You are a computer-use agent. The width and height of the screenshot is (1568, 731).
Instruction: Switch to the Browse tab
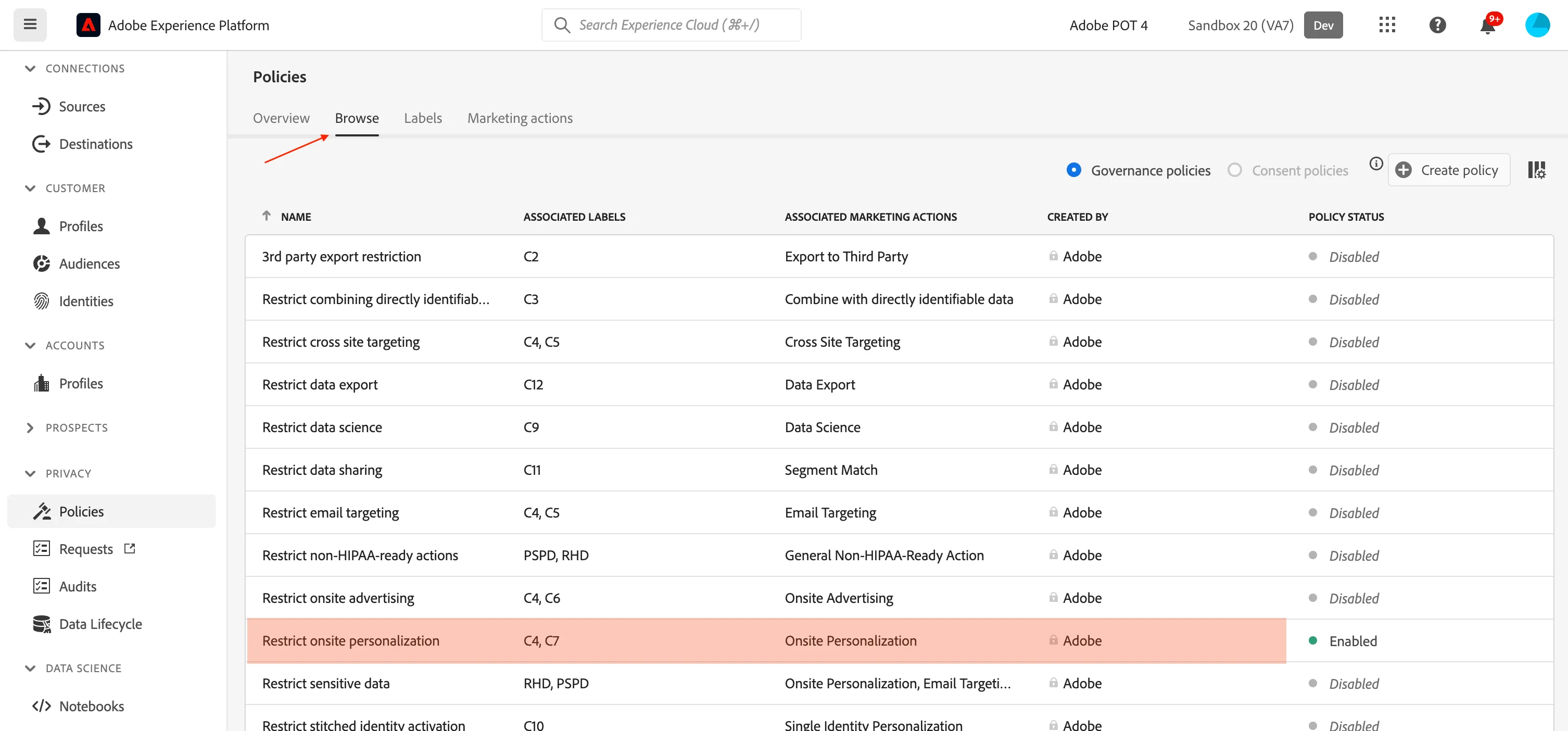pyautogui.click(x=357, y=118)
